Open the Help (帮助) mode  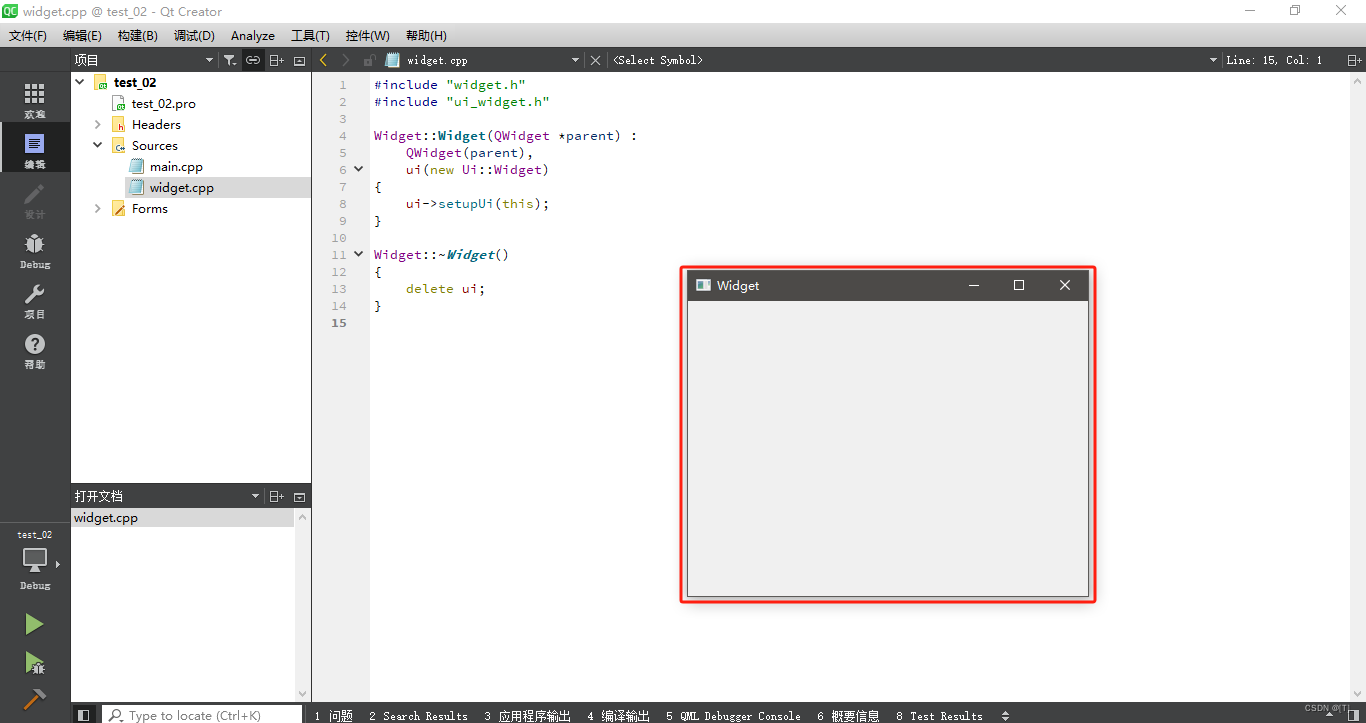click(35, 349)
